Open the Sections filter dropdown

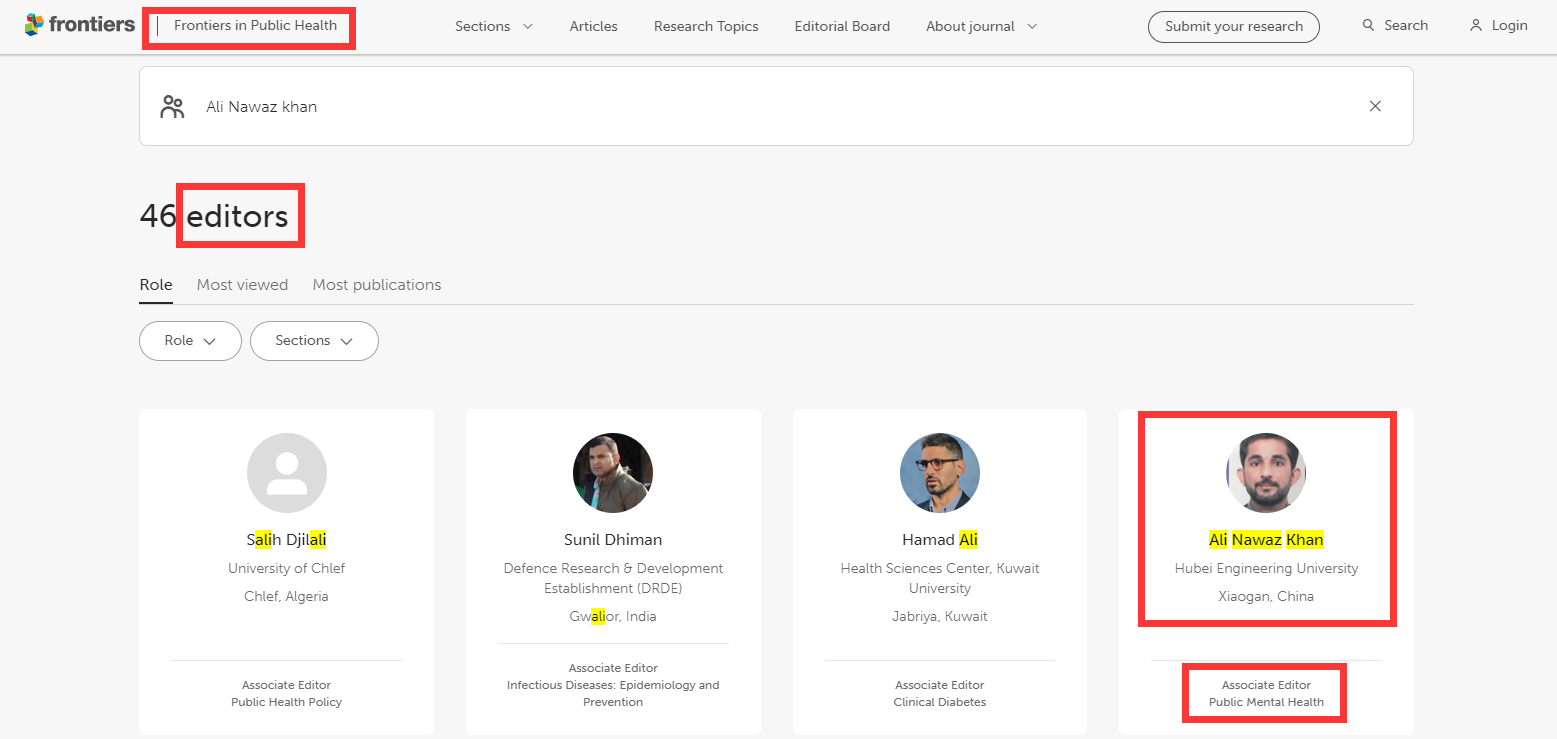click(314, 341)
